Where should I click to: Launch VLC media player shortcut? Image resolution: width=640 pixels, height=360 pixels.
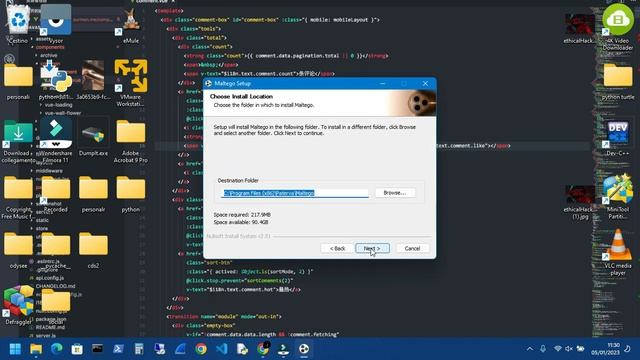[x=618, y=252]
